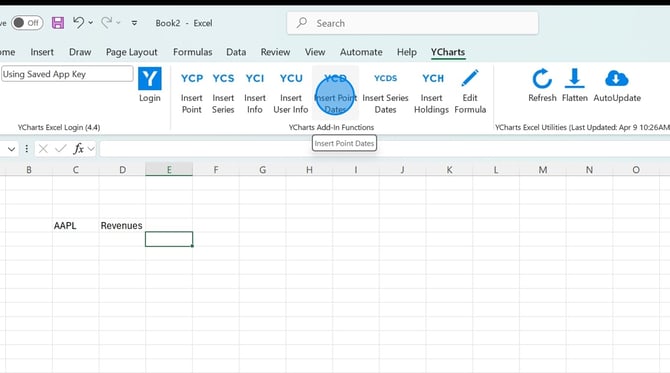Open the Automate tab
670x373 pixels.
pos(361,52)
